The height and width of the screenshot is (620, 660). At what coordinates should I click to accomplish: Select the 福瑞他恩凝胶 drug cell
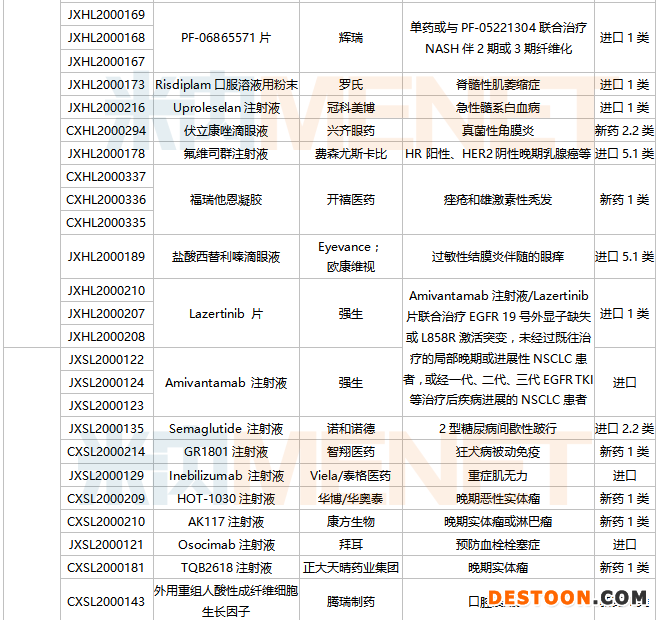coord(226,200)
